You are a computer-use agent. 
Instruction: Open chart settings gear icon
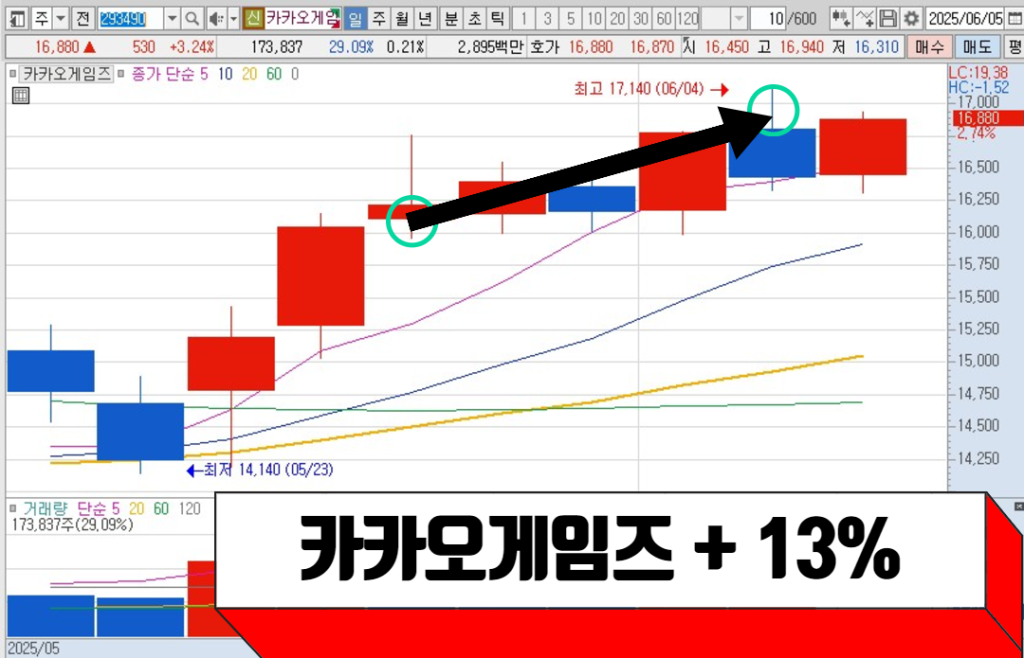click(912, 19)
